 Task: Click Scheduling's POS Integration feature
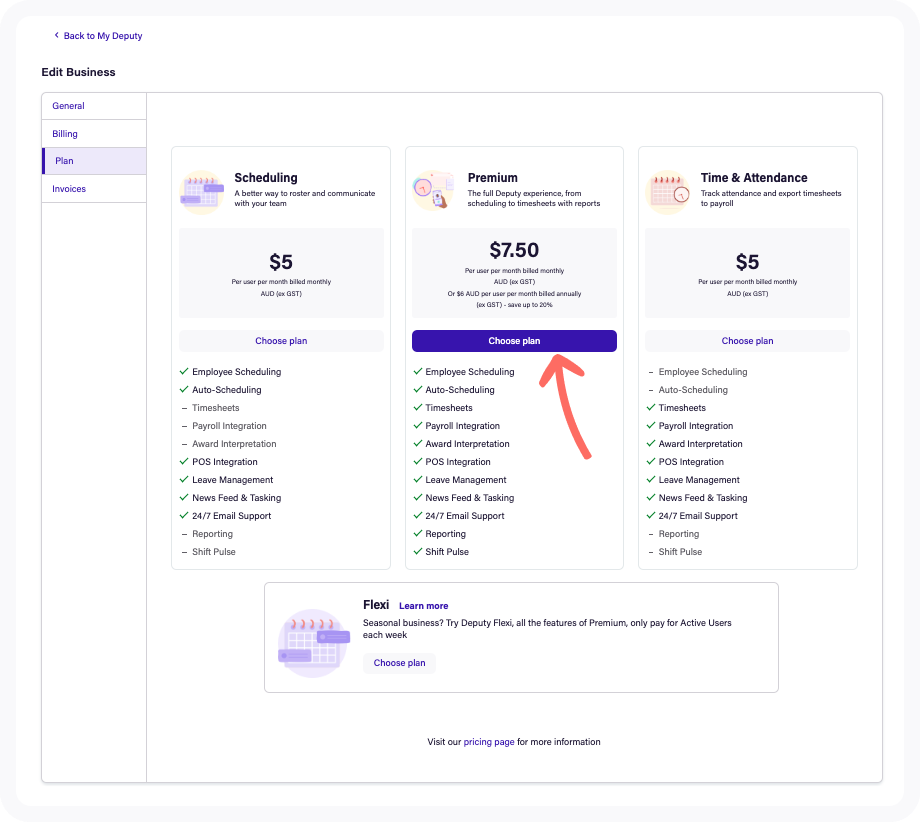pyautogui.click(x=225, y=462)
